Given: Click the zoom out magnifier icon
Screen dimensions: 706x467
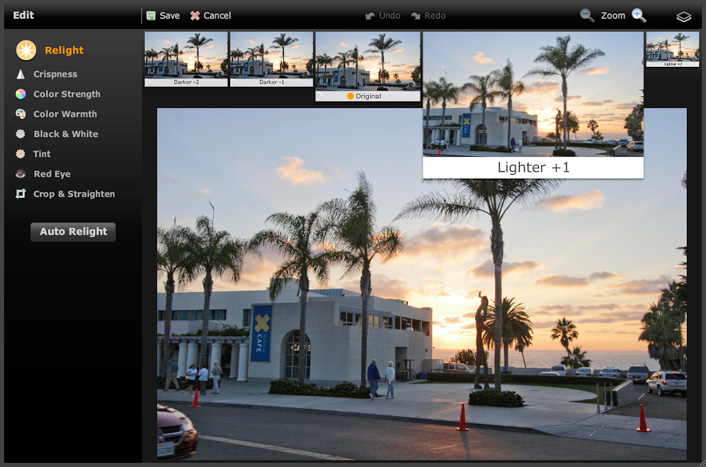Looking at the screenshot, I should 587,15.
